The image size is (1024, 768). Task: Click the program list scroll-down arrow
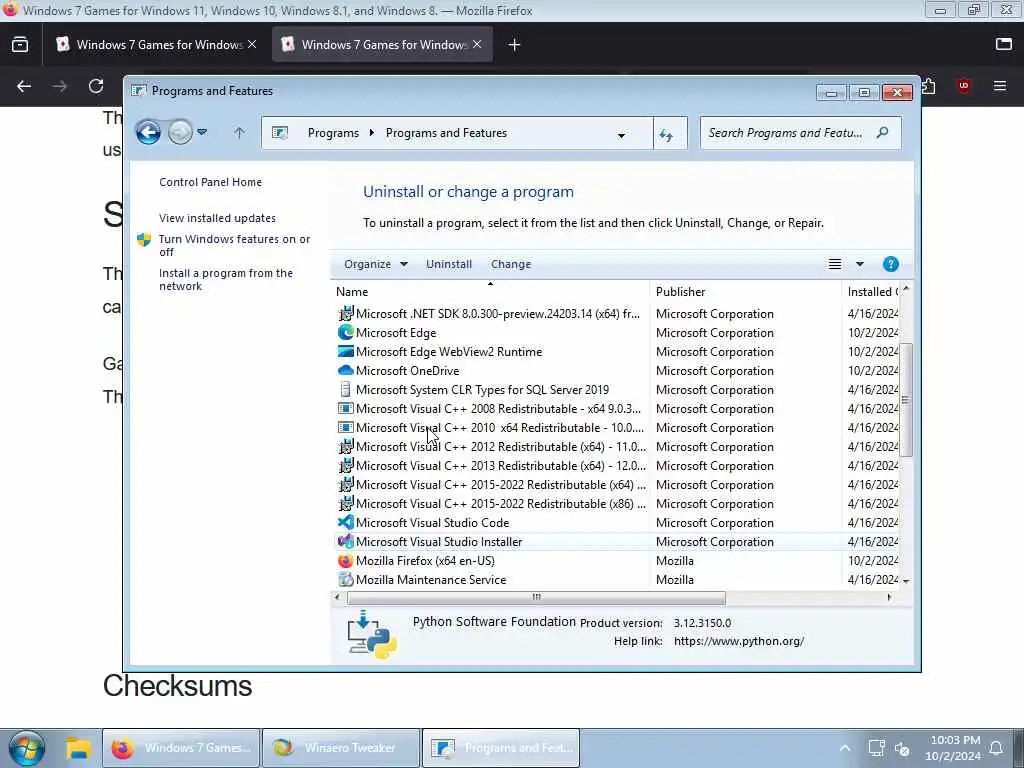tap(905, 581)
